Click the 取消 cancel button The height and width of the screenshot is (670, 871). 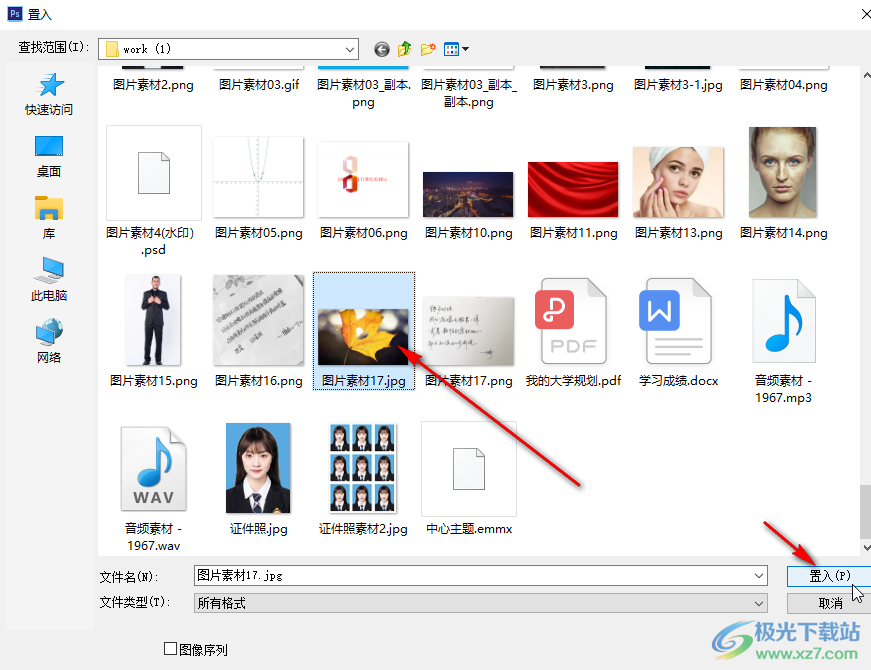coord(829,603)
